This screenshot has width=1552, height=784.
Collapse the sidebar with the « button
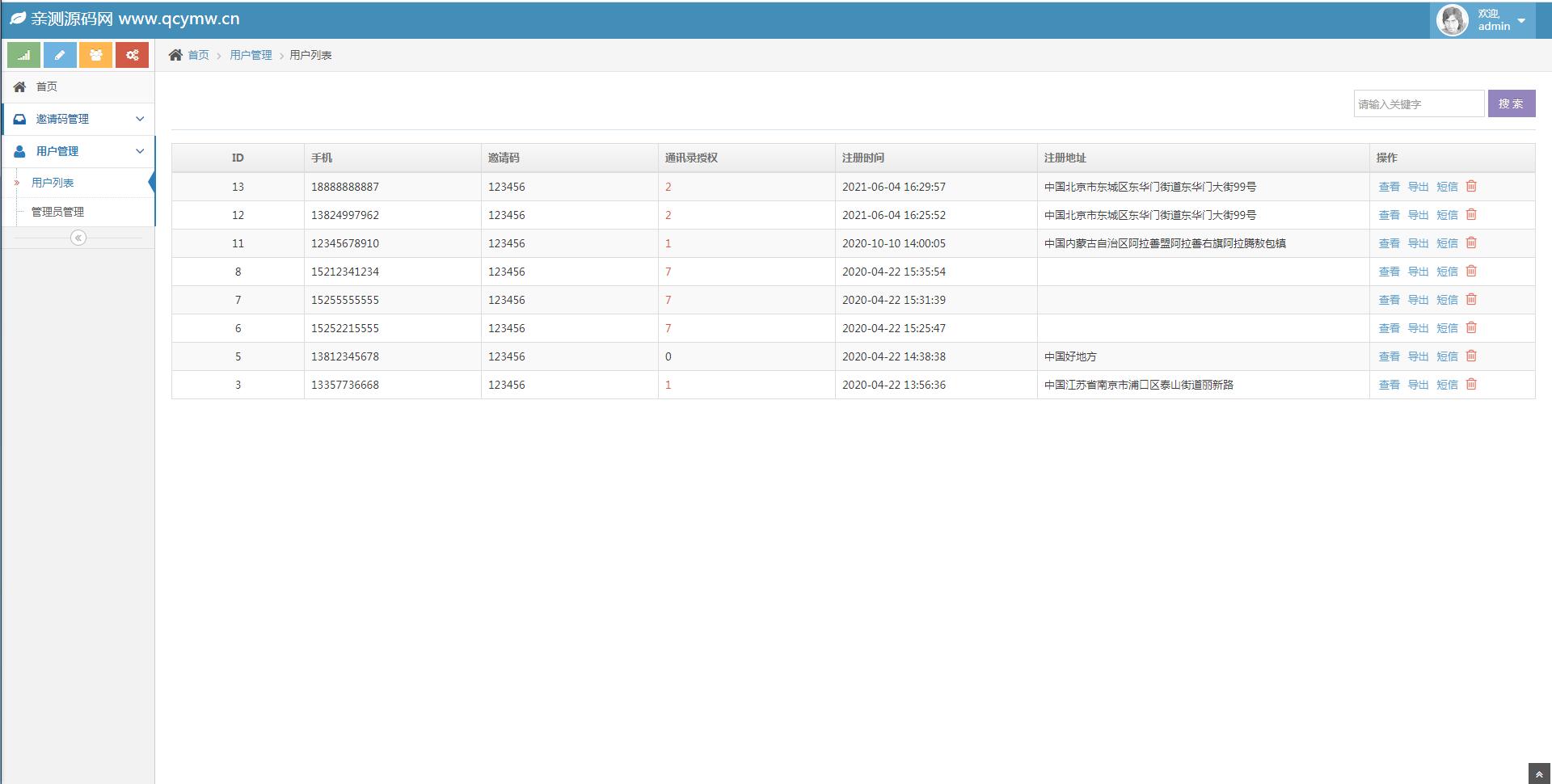tap(78, 238)
